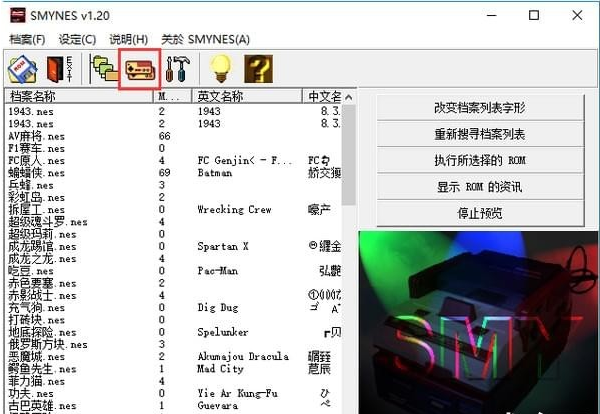Select 成龙踢馆.nes in the list

point(42,246)
